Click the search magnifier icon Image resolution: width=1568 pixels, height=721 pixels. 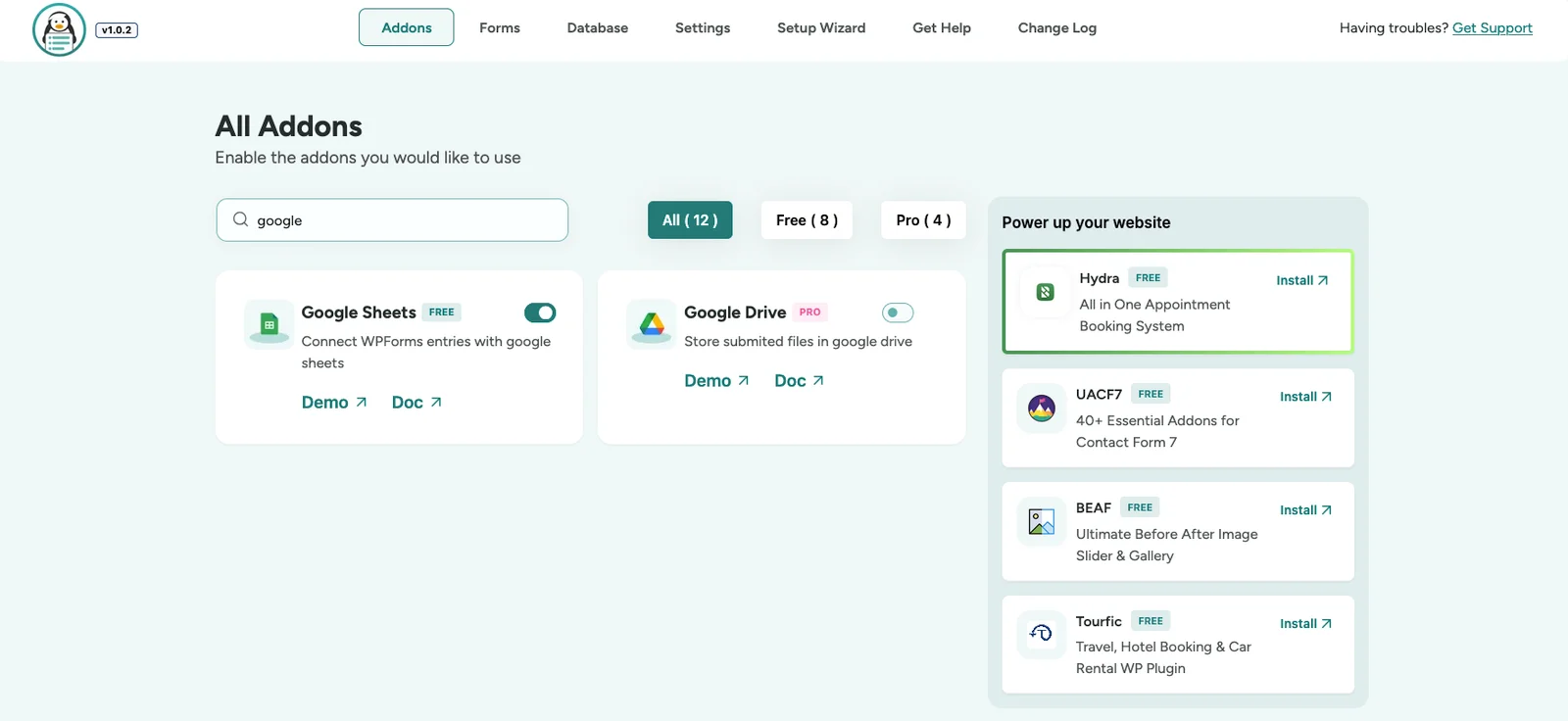240,220
